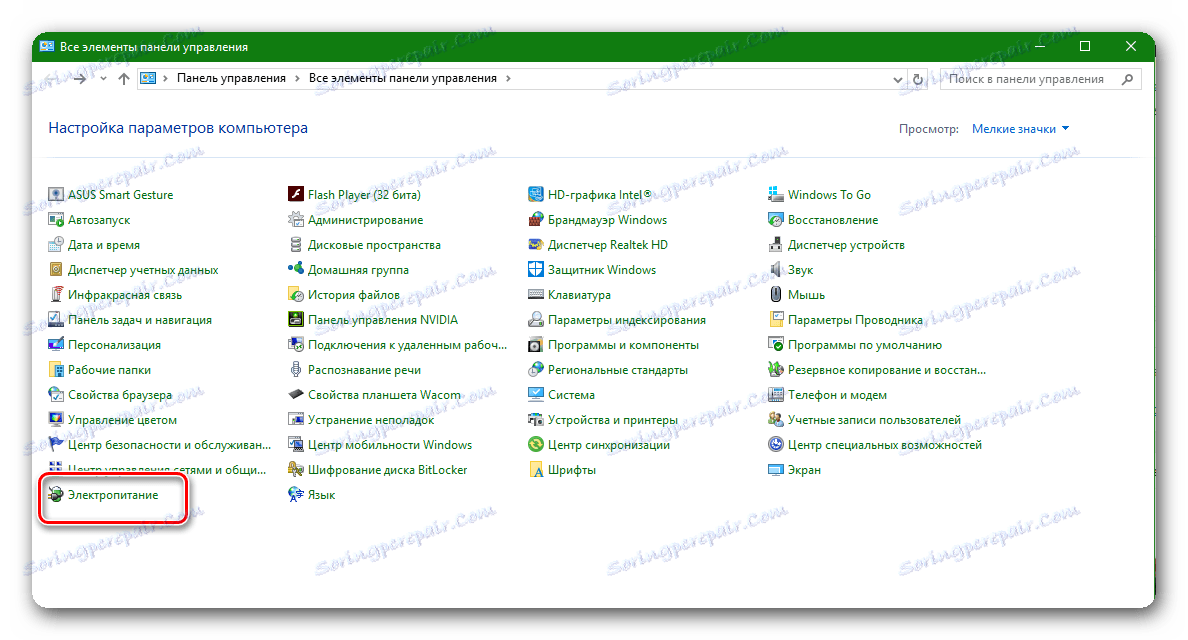Click the Все элементы панели управления breadcrumb
The width and height of the screenshot is (1188, 640).
(402, 78)
